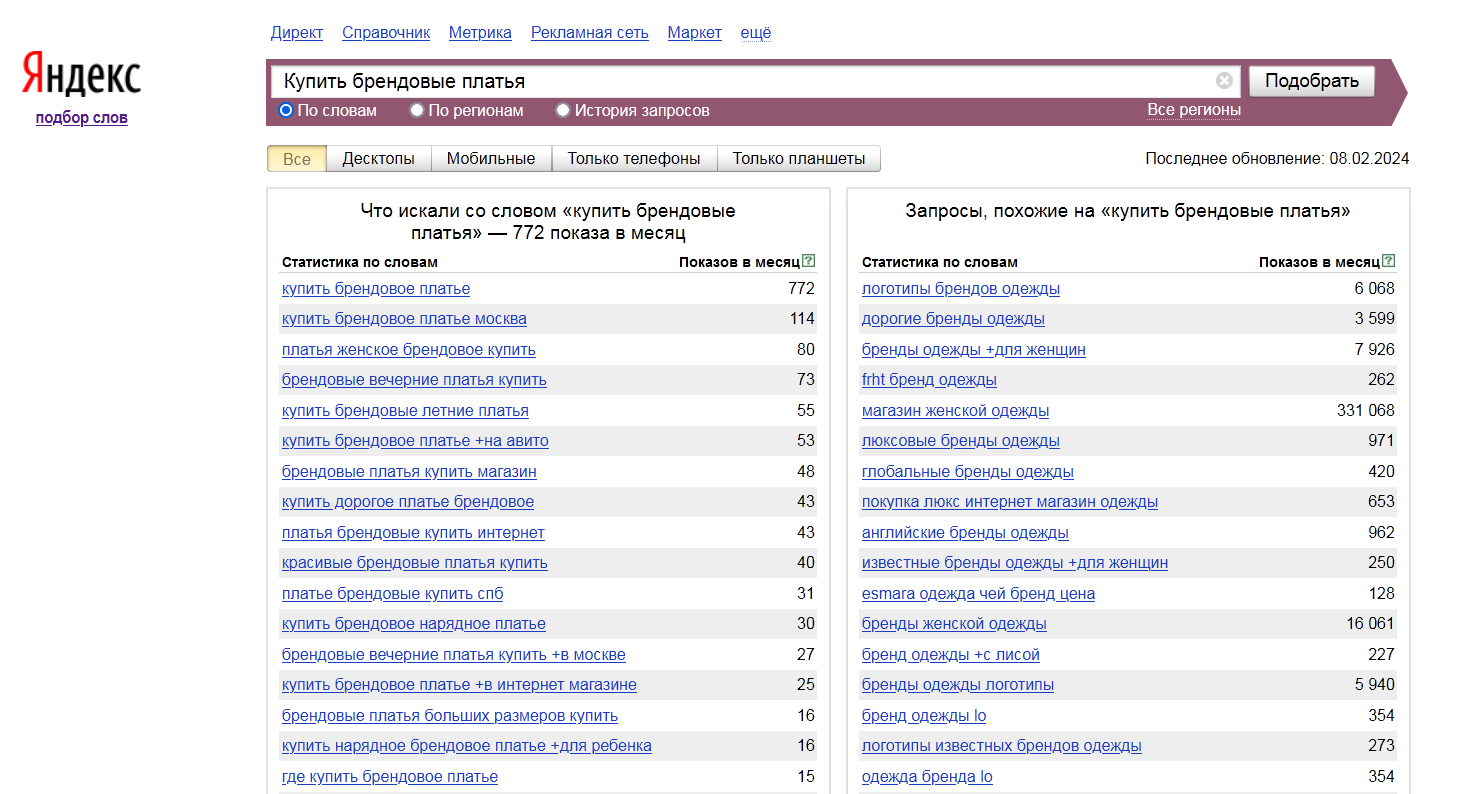Screen dimensions: 1460x794
Task: Open 'логотипы известных брендов одежды' query
Action: 1002,746
